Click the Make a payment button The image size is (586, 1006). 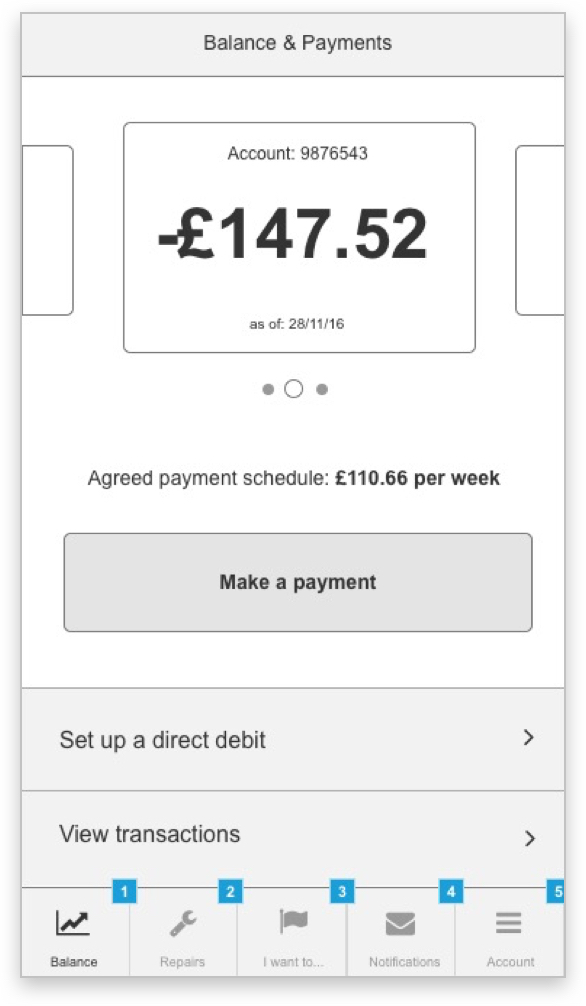tap(298, 583)
